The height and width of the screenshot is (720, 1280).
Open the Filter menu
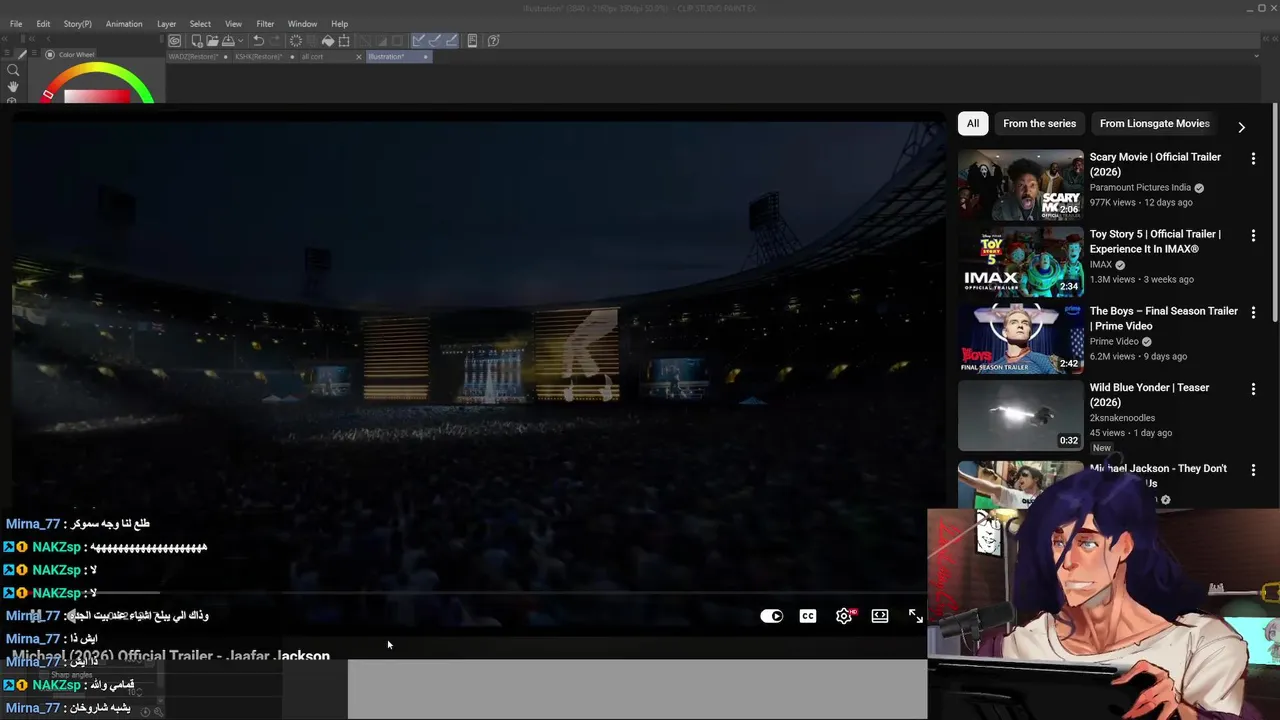pyautogui.click(x=265, y=24)
